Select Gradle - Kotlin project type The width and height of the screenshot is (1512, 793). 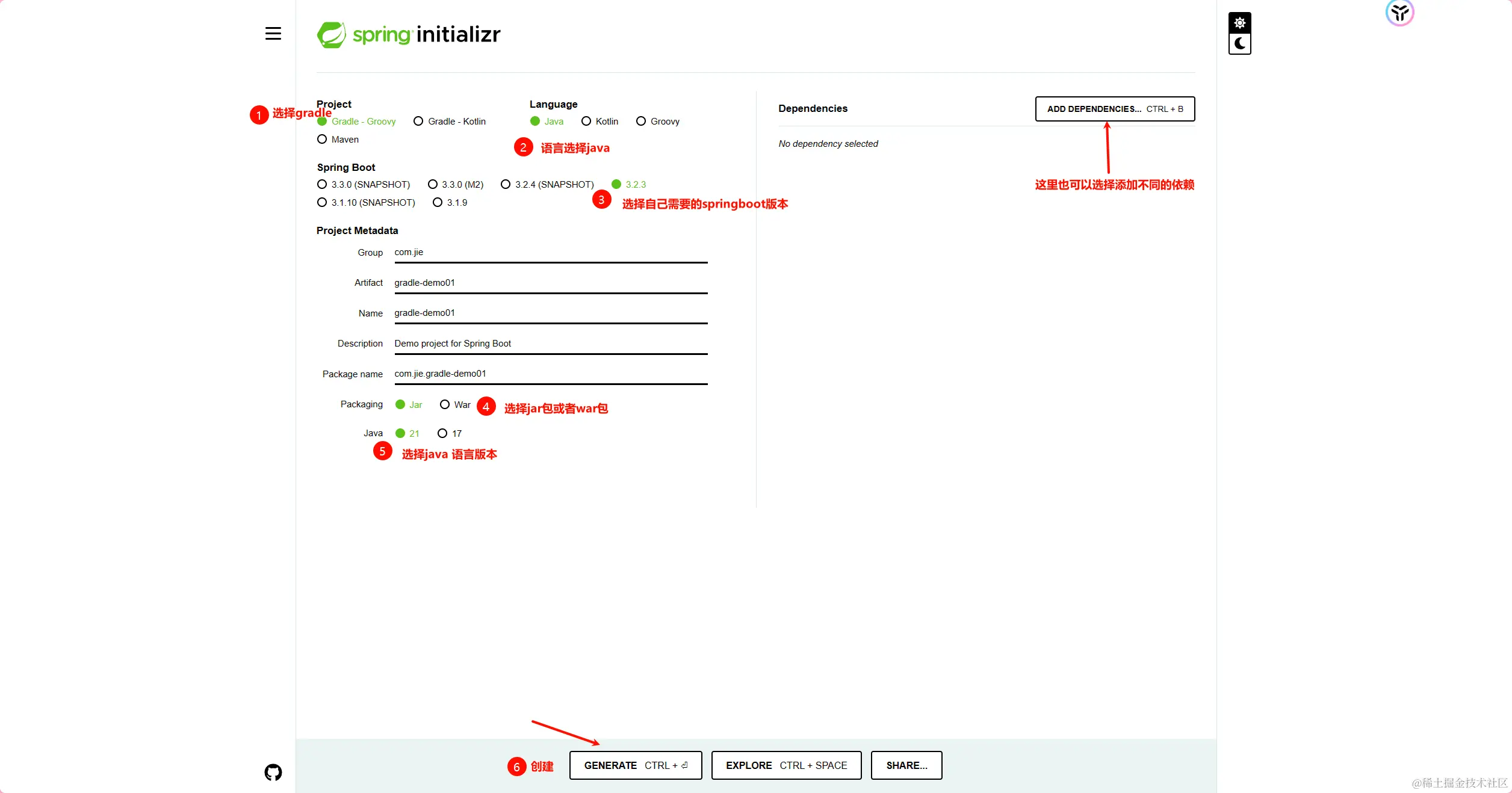point(450,122)
